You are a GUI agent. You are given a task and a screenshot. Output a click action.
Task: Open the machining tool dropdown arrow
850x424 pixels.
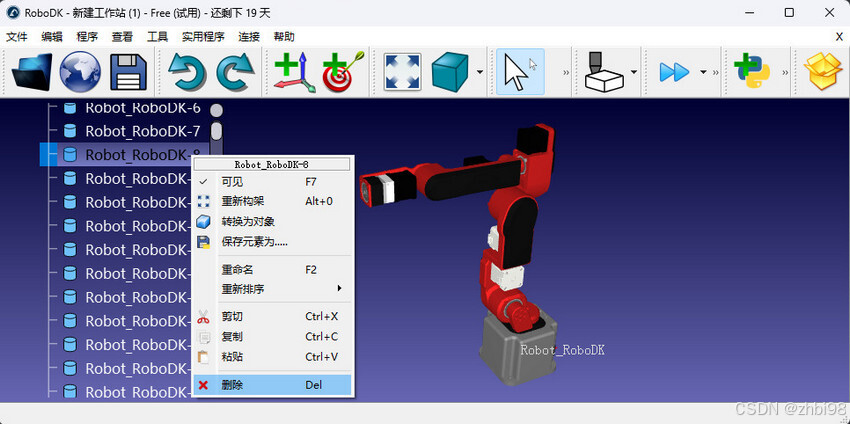(635, 72)
